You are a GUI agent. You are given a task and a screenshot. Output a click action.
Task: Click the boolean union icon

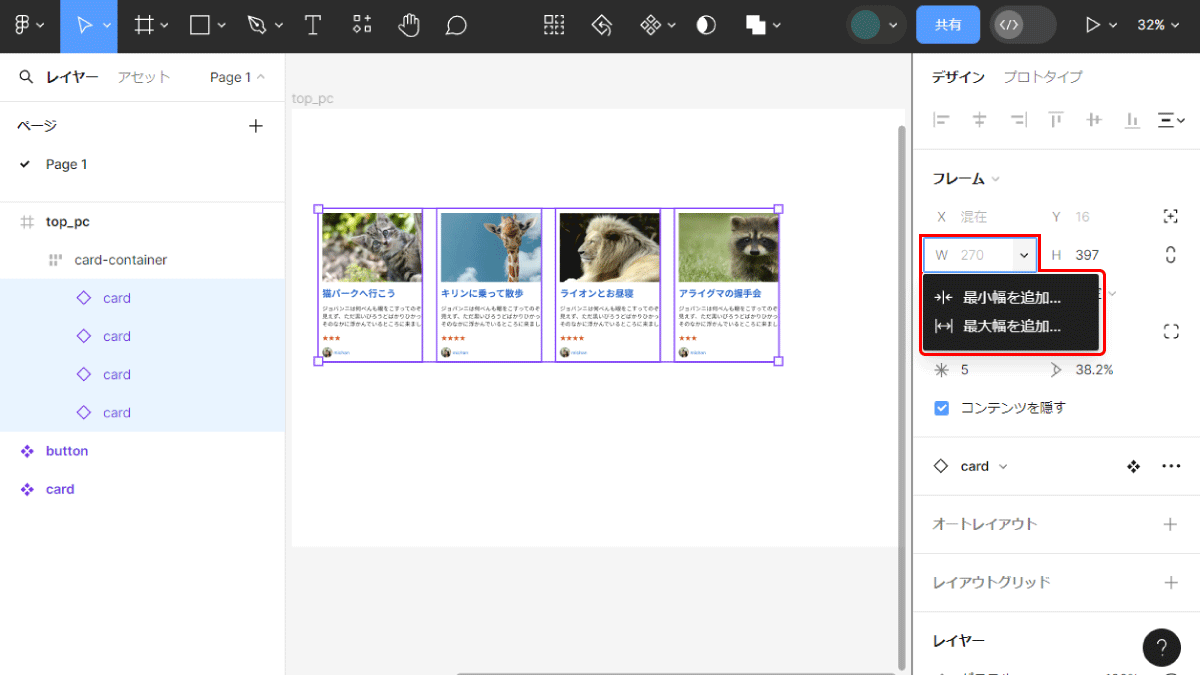click(x=756, y=26)
